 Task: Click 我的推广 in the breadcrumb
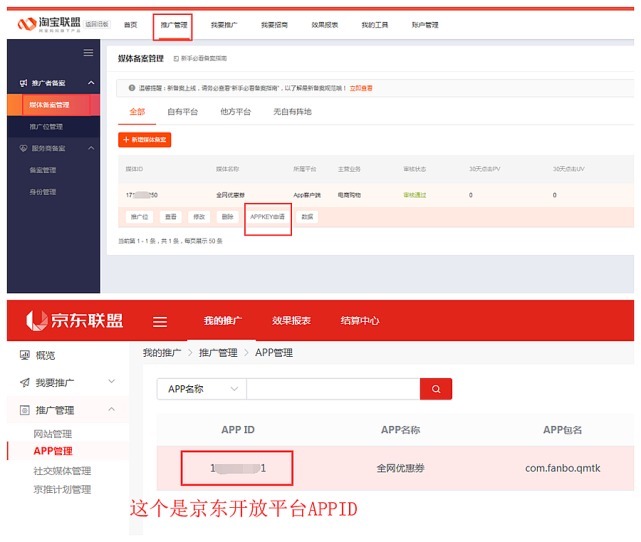[162, 353]
